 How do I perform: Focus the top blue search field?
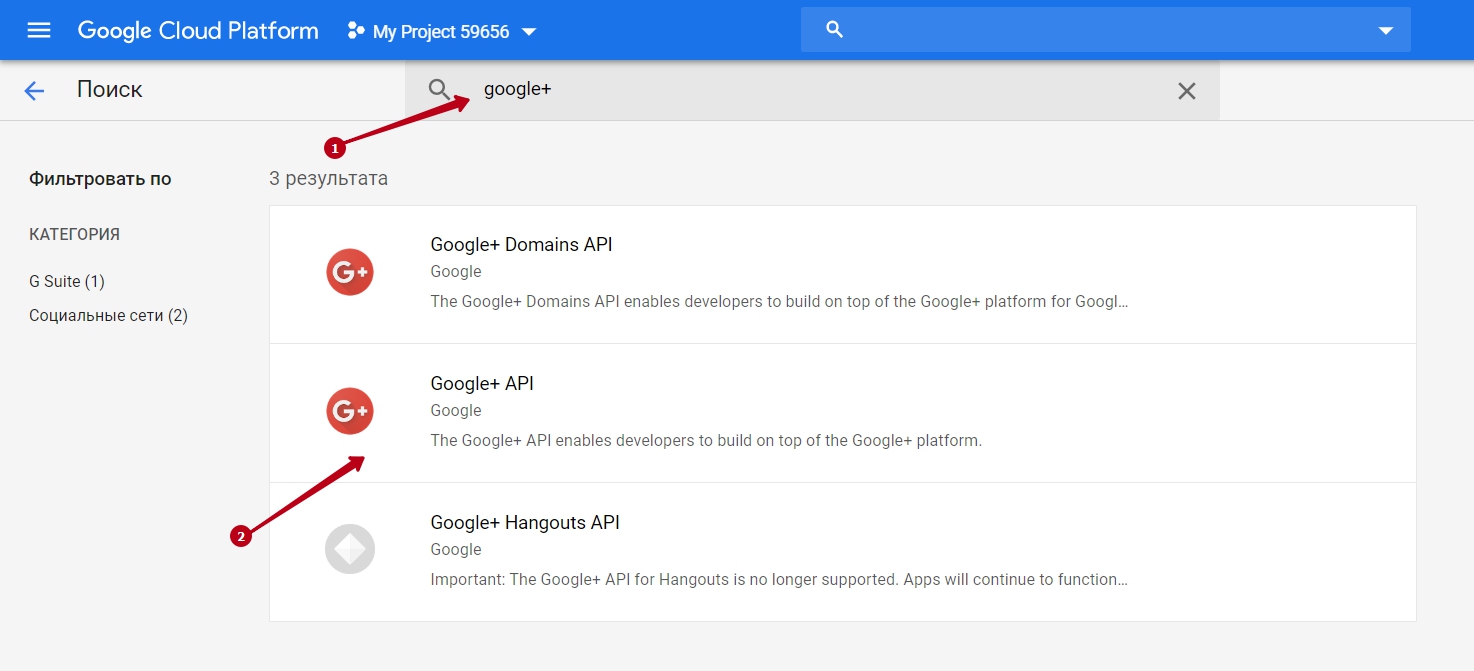pos(1106,30)
